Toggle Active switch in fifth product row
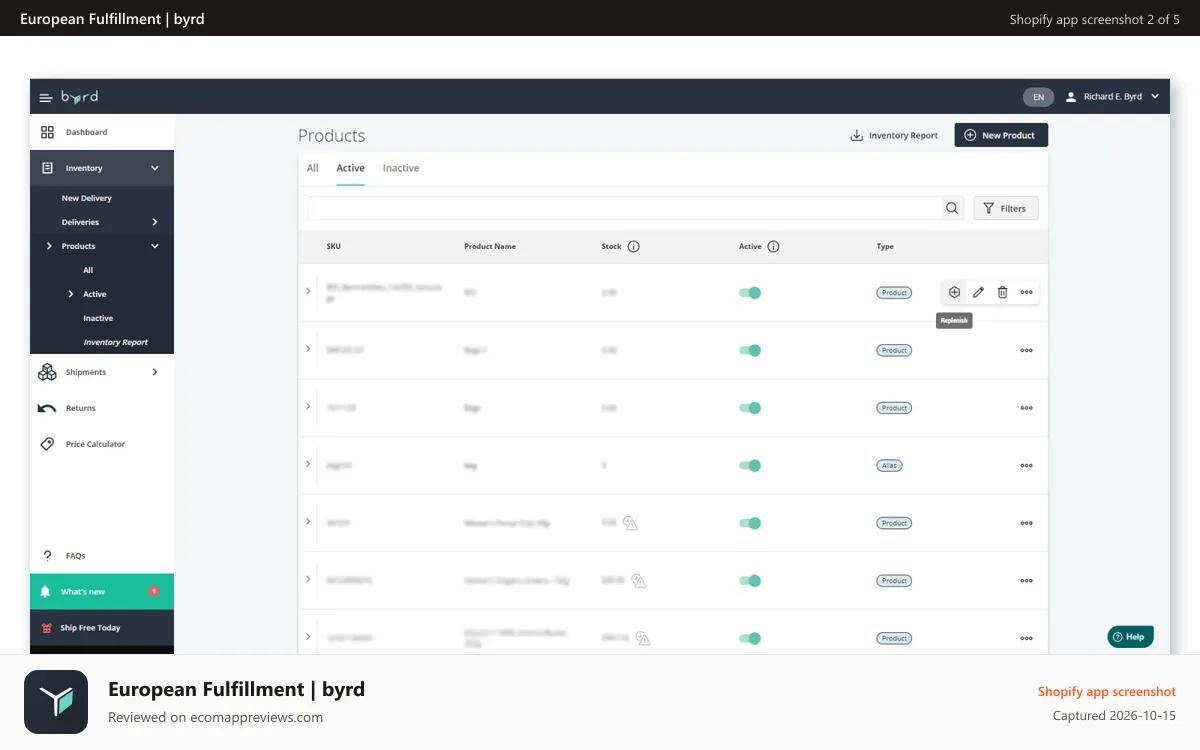The height and width of the screenshot is (750, 1200). click(750, 523)
